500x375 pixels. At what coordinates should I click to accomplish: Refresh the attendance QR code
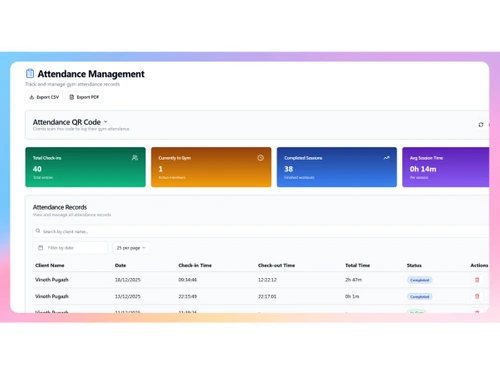[x=481, y=125]
